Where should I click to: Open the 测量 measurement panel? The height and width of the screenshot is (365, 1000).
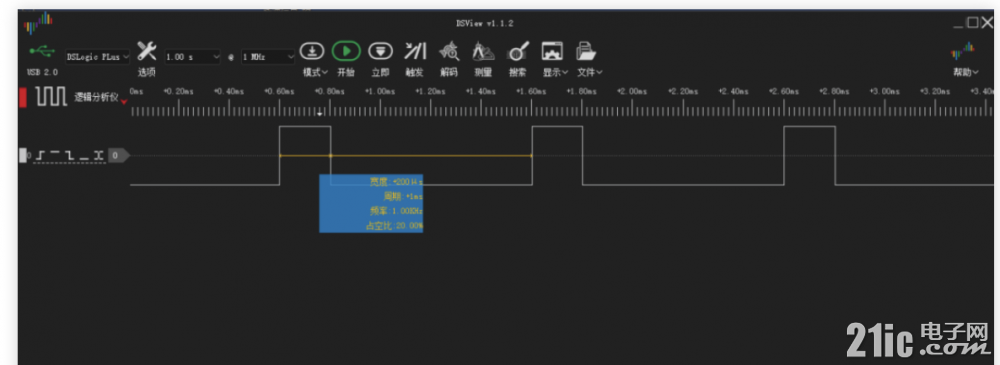click(483, 51)
